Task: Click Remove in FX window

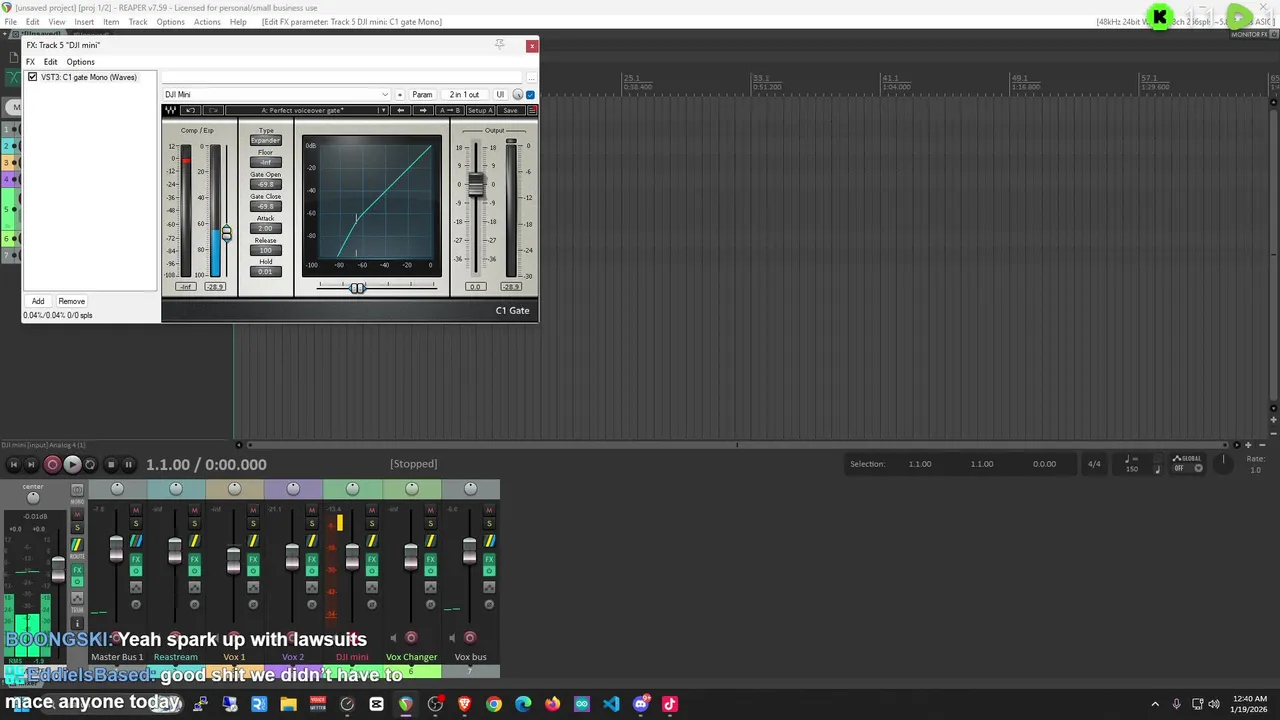Action: (x=71, y=301)
